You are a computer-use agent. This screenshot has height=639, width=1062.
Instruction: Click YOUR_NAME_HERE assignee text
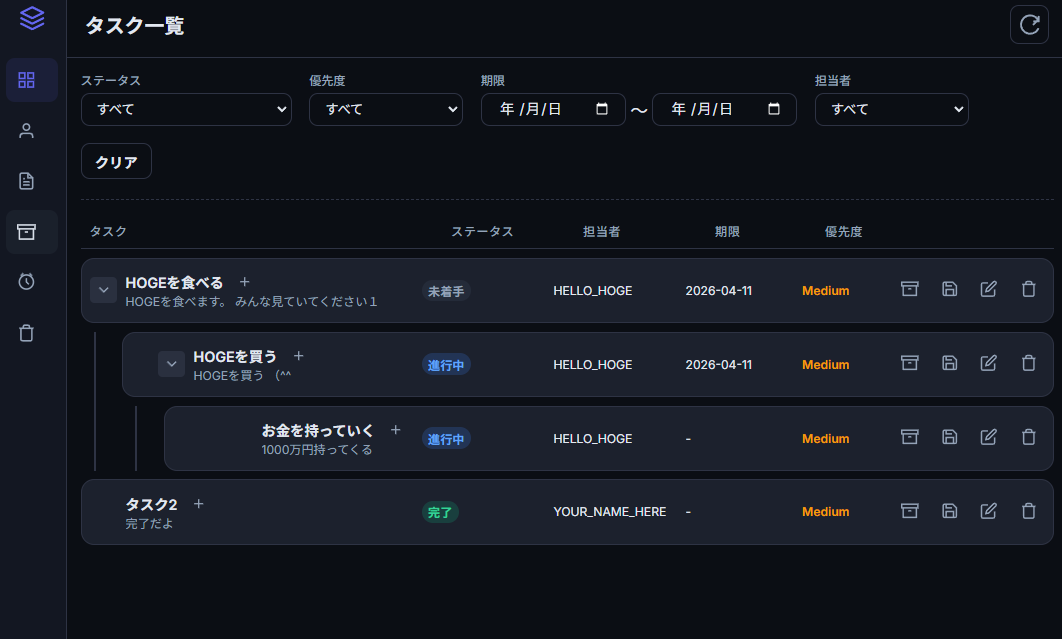[610, 512]
